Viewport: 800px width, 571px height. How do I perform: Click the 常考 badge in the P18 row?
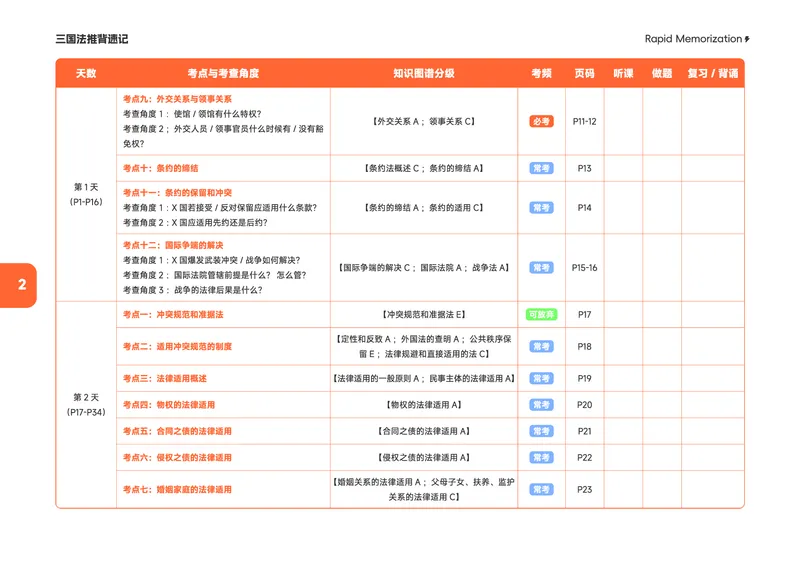coord(541,346)
